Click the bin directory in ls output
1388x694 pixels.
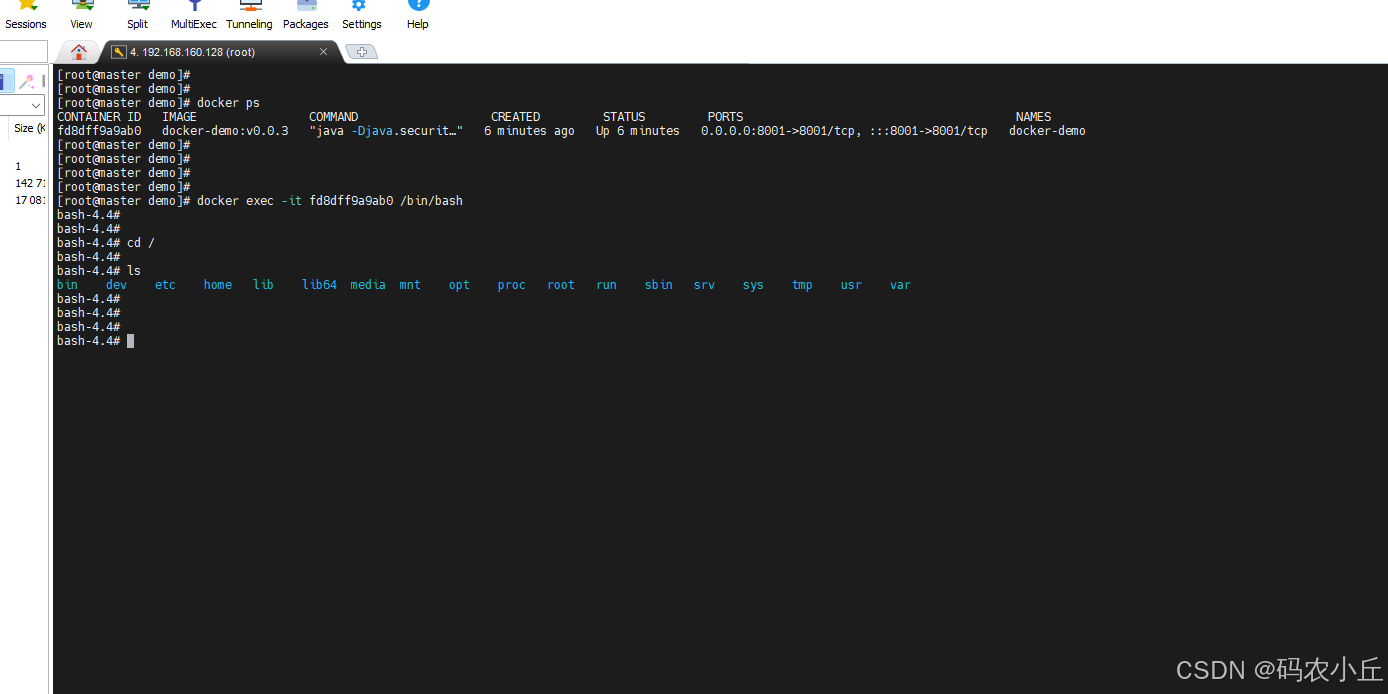pos(67,285)
